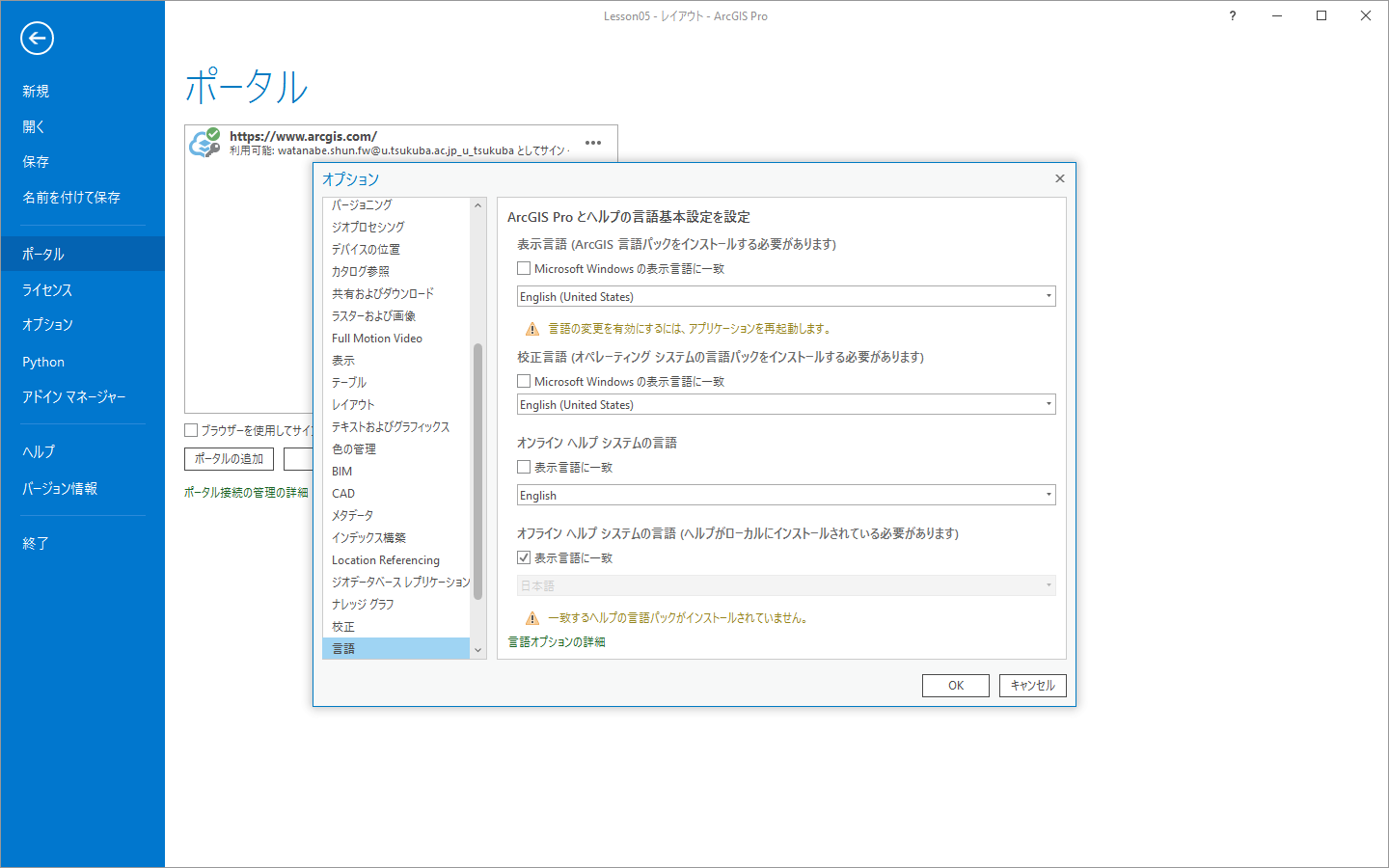
Task: Click the help language pack warning icon
Action: [531, 618]
